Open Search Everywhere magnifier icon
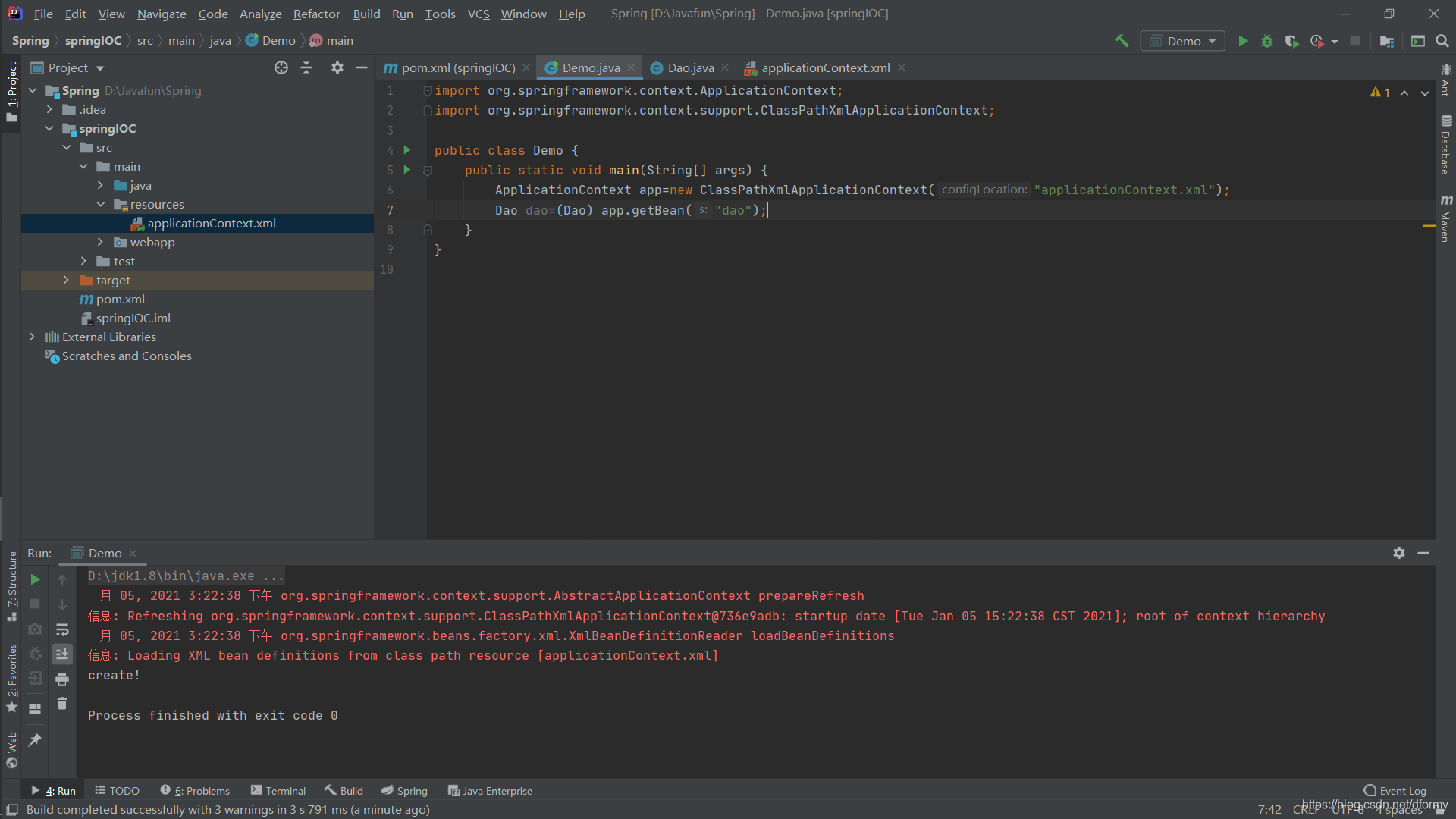 [x=1442, y=41]
